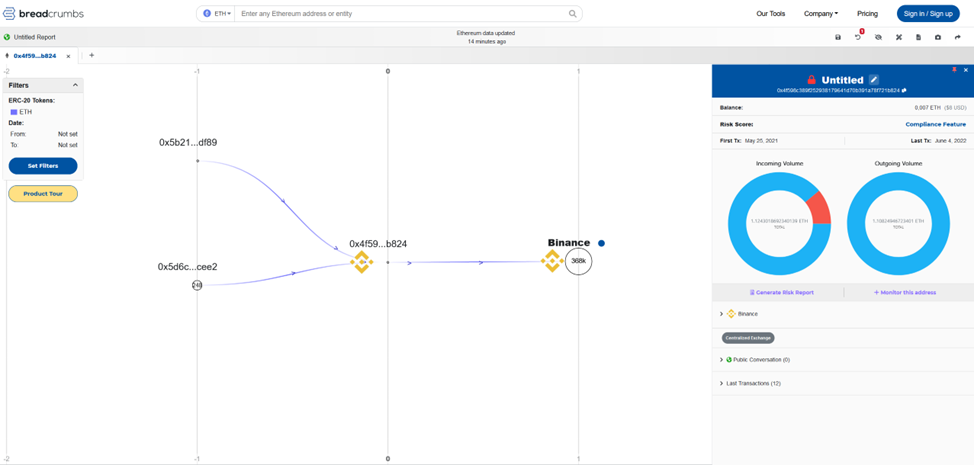Click the Set Filters button
Screen dimensions: 974x465
pos(42,166)
